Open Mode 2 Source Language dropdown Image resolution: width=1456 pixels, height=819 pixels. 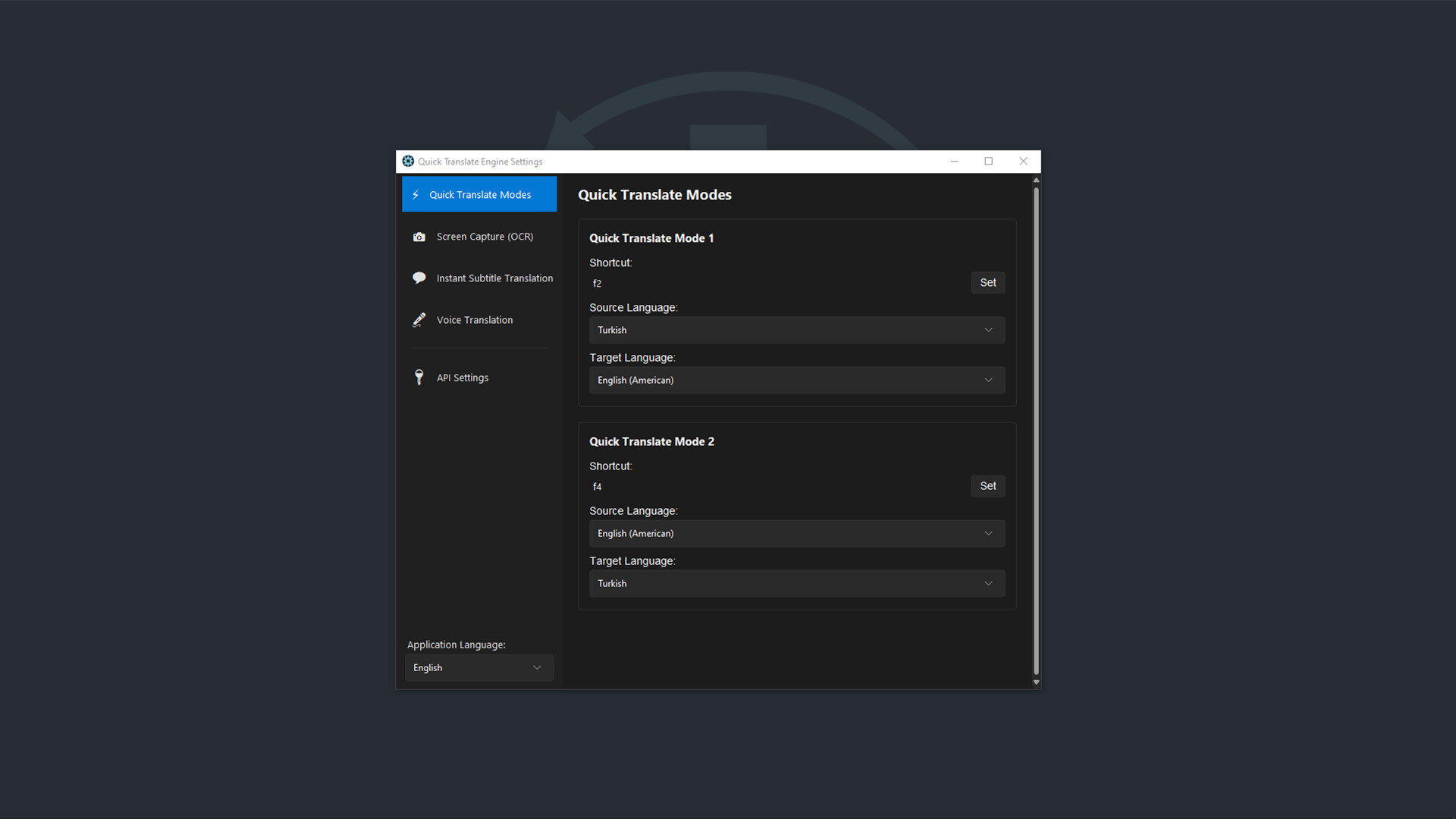click(796, 534)
